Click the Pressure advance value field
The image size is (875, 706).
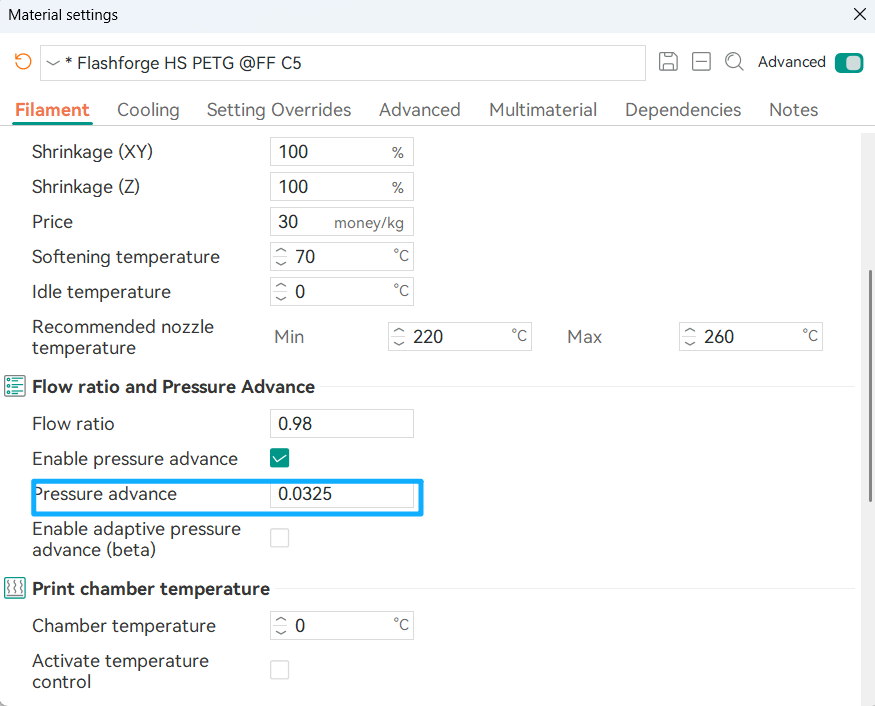coord(341,494)
